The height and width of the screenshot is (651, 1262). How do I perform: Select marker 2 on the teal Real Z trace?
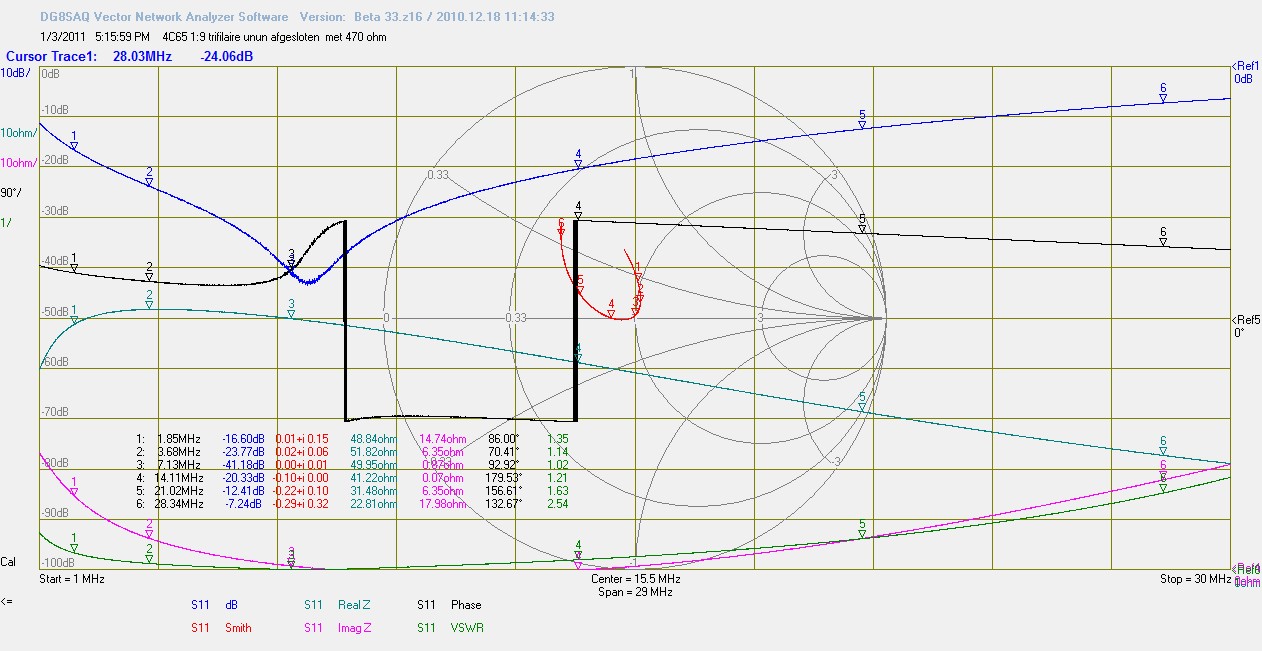pyautogui.click(x=149, y=301)
